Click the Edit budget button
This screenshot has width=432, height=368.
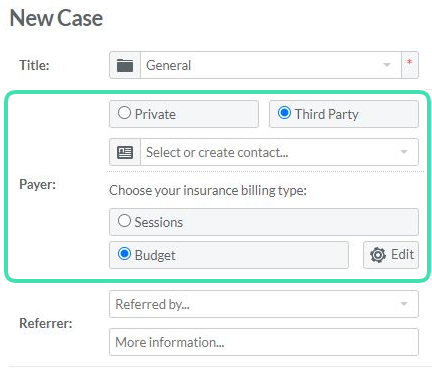(391, 255)
